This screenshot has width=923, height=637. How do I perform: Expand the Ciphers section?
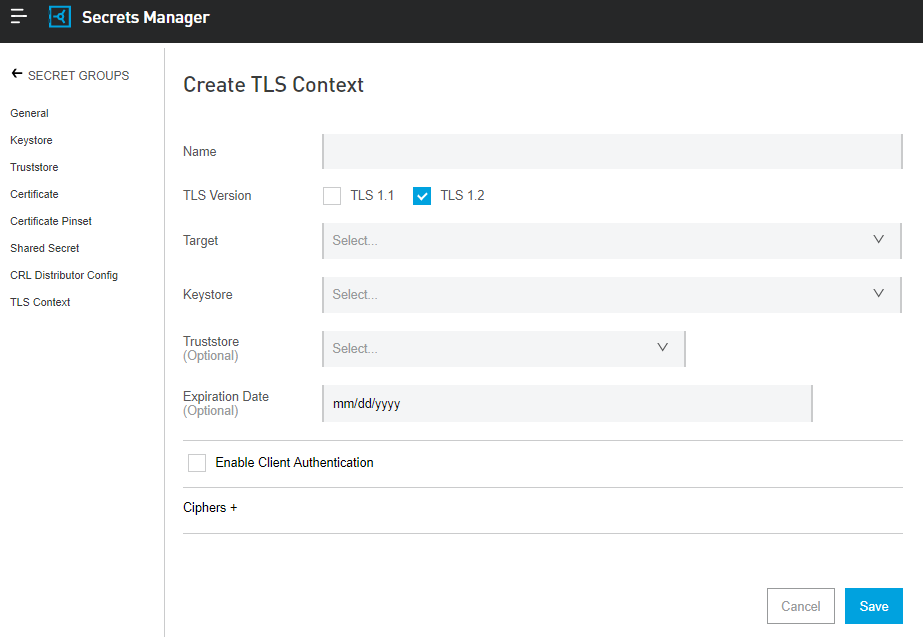point(210,508)
